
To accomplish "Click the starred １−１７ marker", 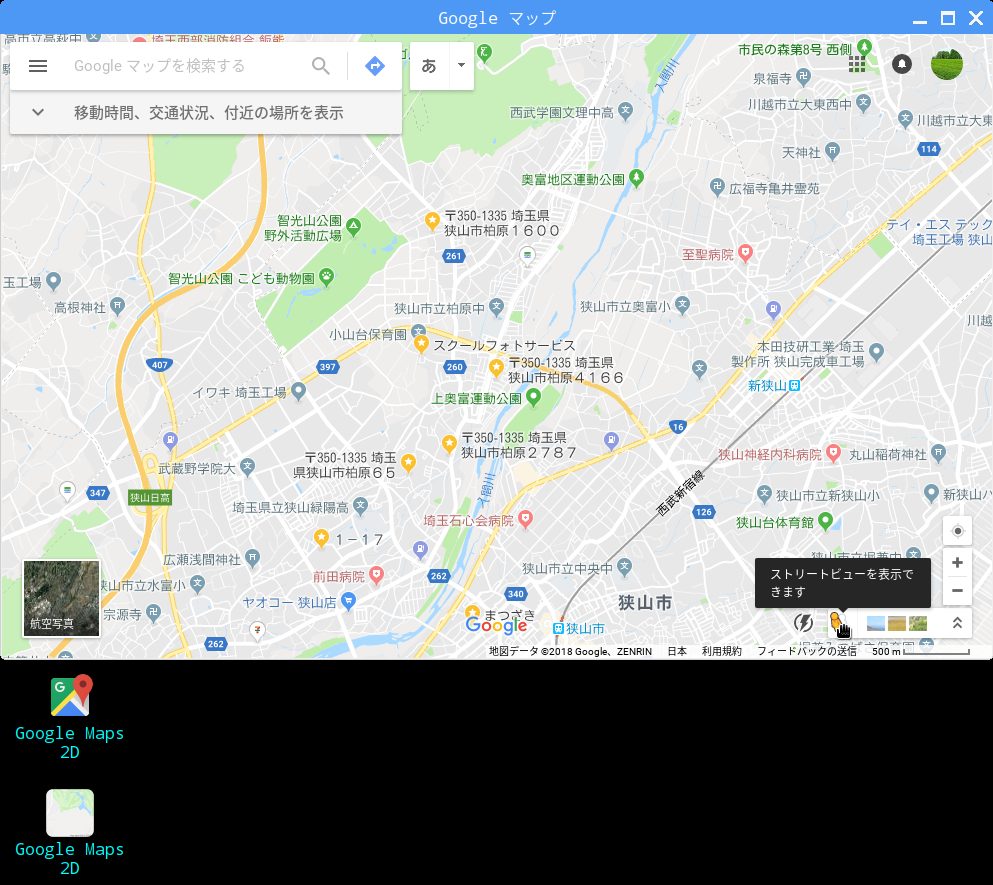I will coord(322,538).
